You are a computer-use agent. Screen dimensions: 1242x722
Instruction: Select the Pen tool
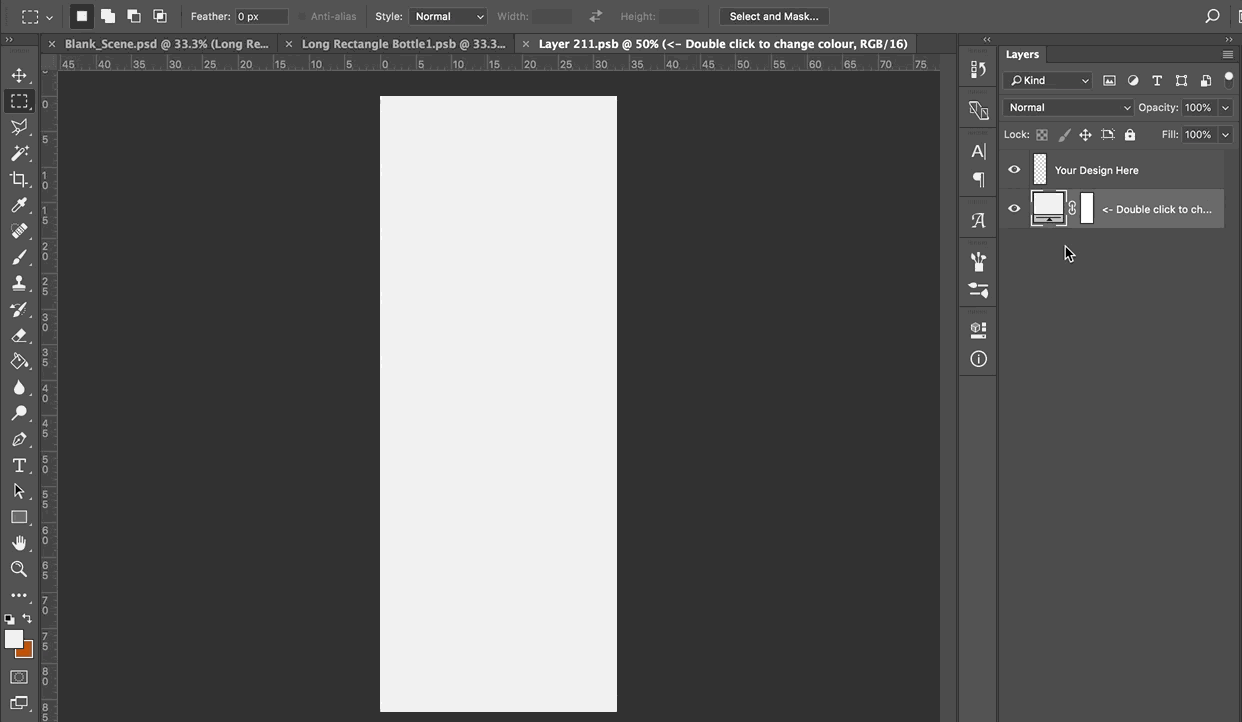coord(19,439)
